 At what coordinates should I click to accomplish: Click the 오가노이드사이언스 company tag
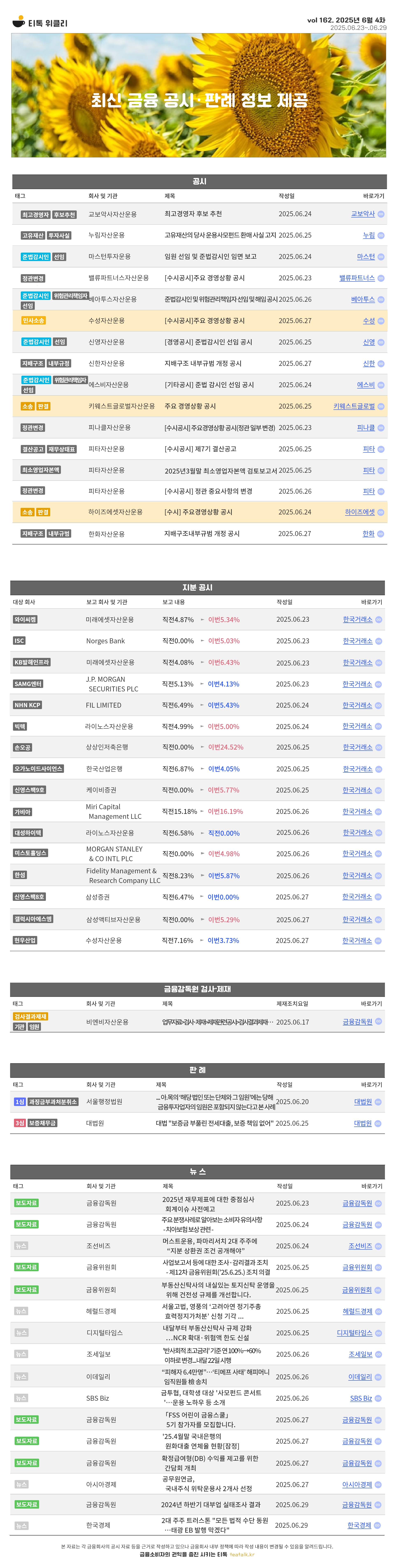tap(38, 769)
